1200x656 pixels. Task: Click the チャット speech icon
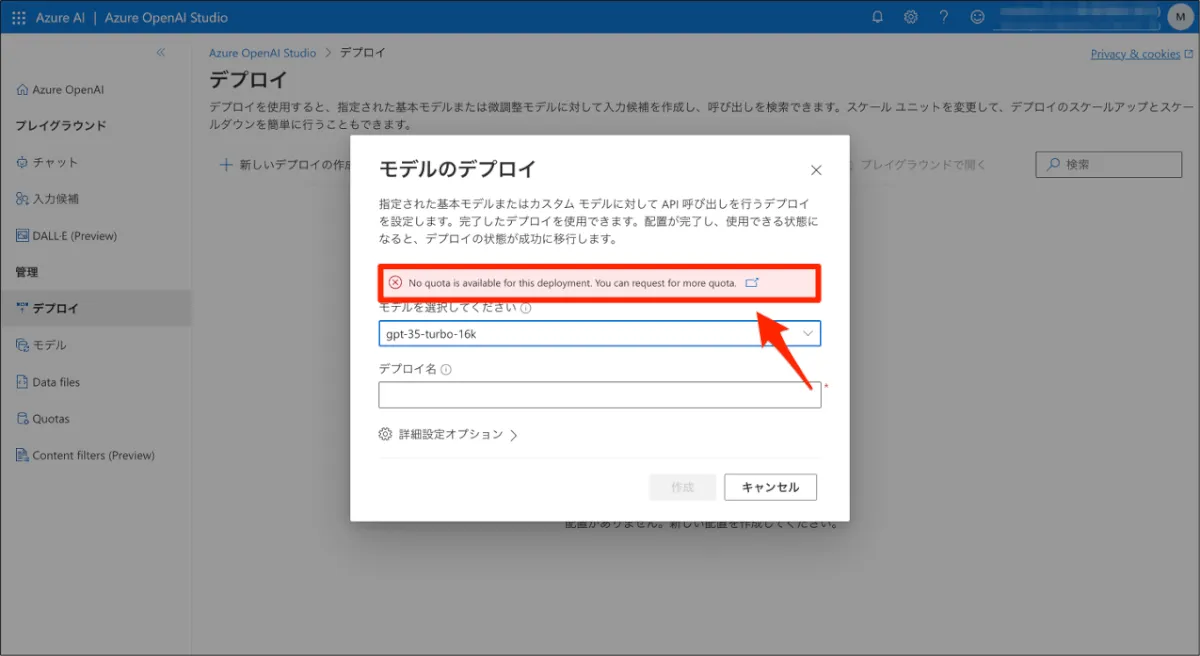tap(22, 162)
